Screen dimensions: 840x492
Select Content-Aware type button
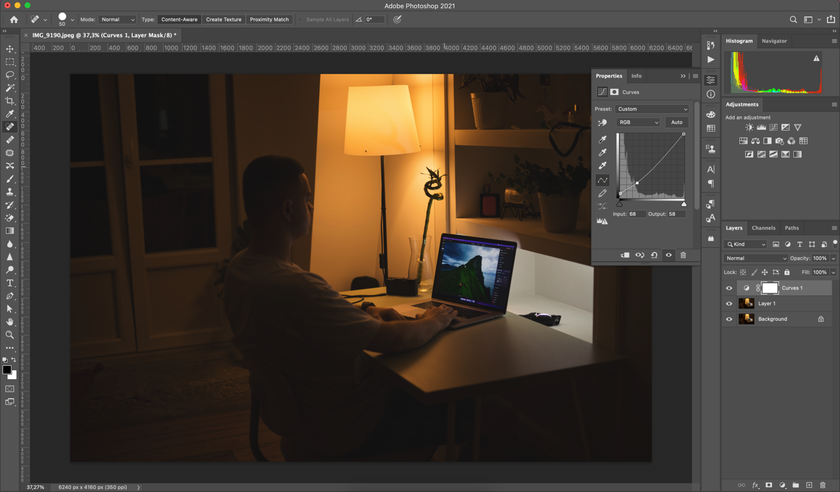pos(179,19)
